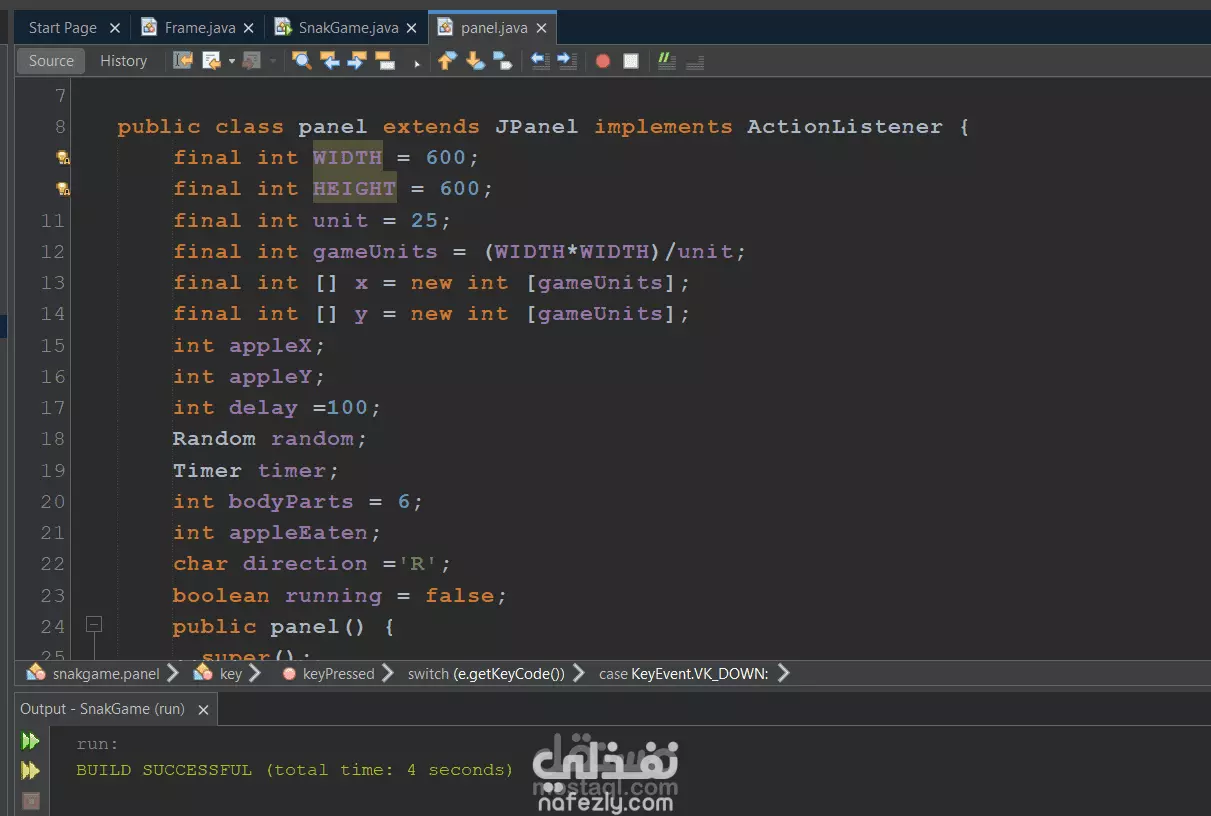Close the panel.java tab
The width and height of the screenshot is (1211, 816).
point(541,28)
